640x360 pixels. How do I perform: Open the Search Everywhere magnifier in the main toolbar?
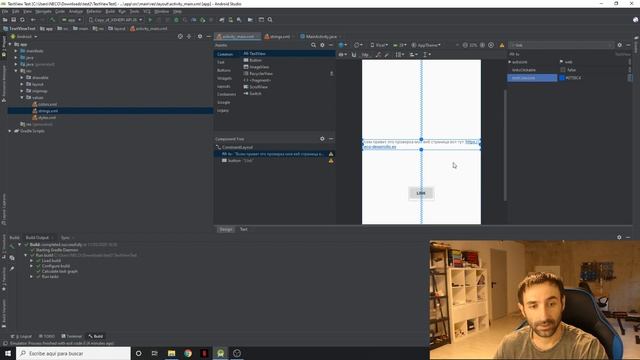(x=270, y=20)
